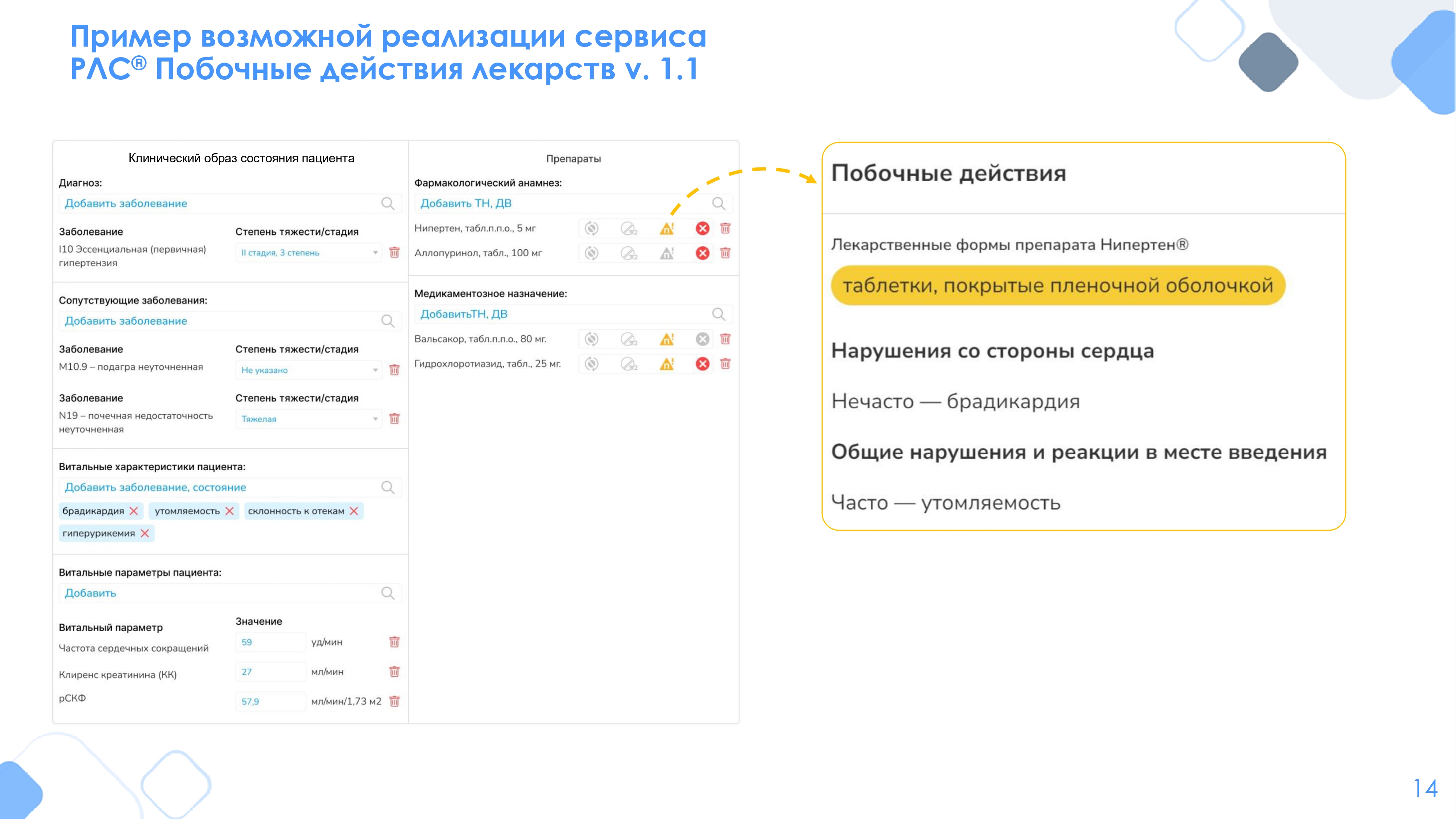Click interaction cycle icon for Вальсакор
The image size is (1456, 819).
point(591,339)
